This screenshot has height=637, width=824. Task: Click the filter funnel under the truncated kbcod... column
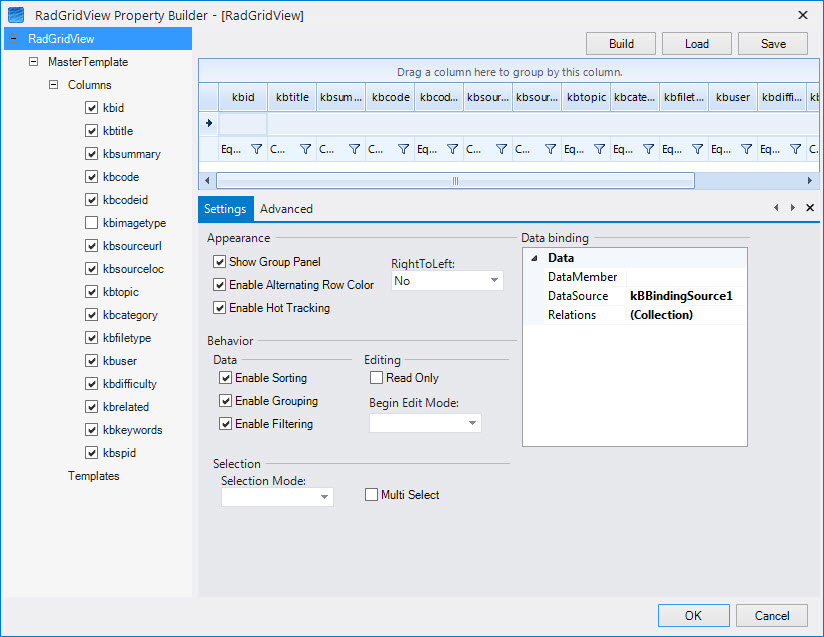pyautogui.click(x=452, y=149)
